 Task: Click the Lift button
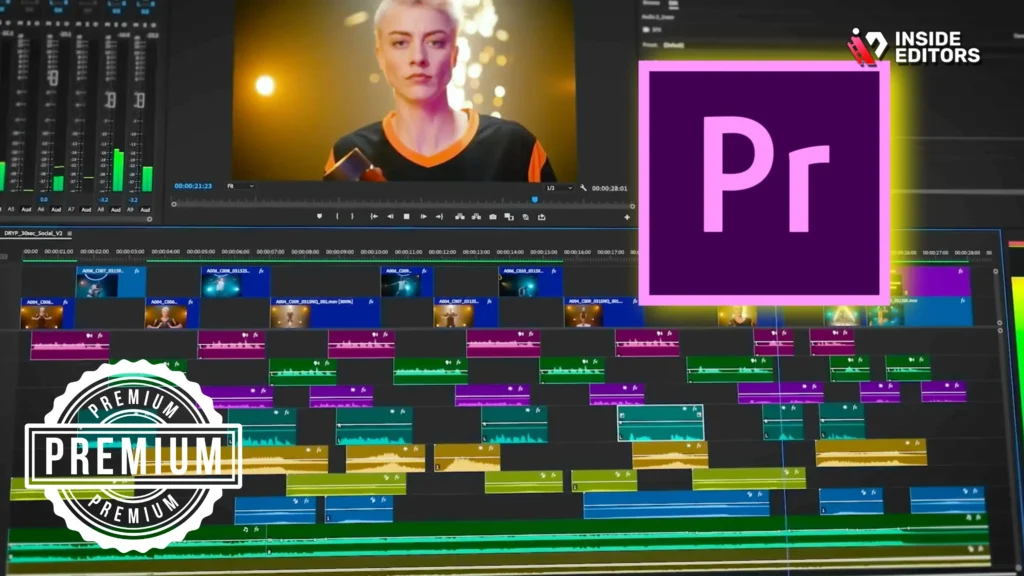pos(460,216)
